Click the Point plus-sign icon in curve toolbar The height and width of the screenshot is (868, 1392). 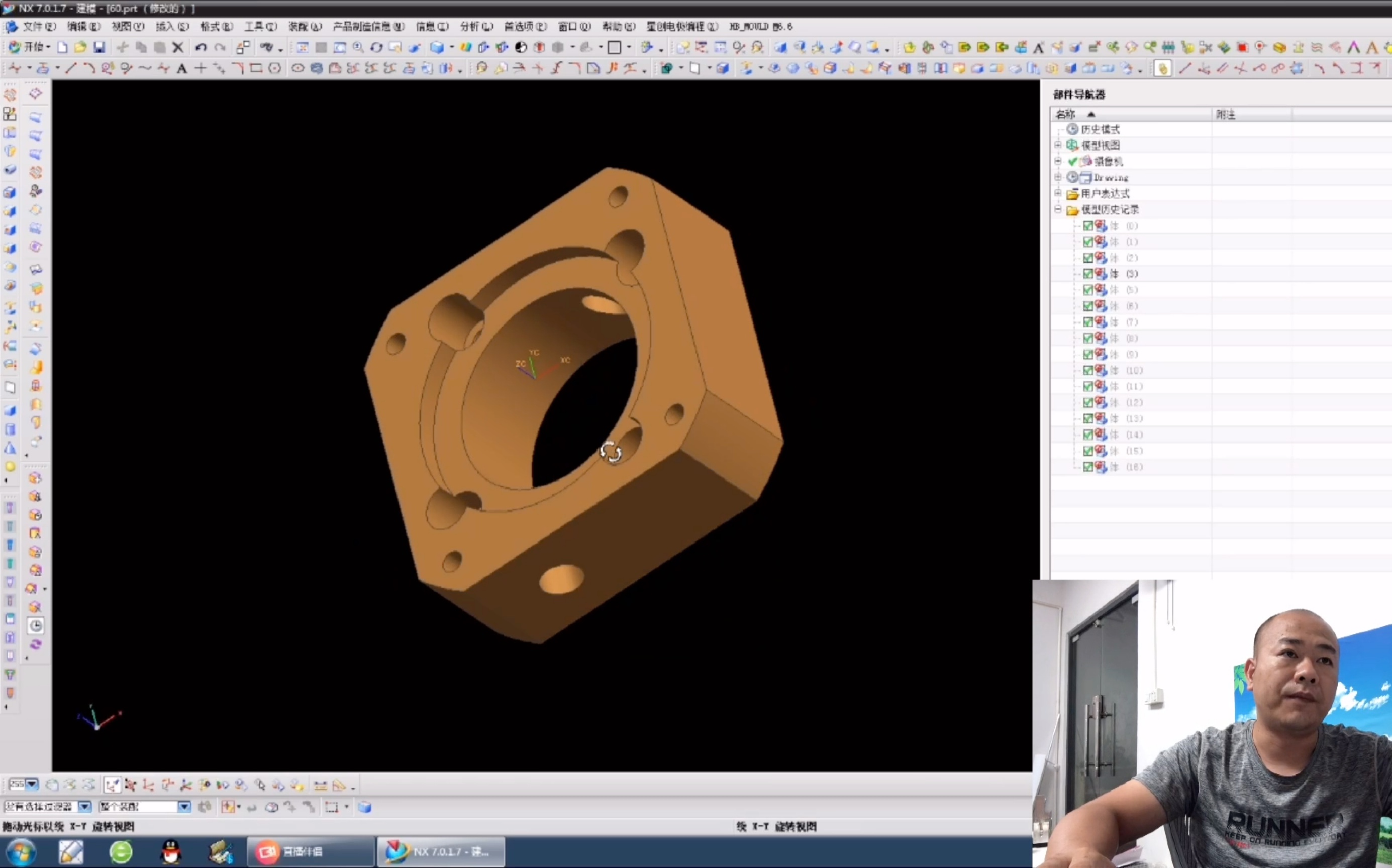point(201,69)
